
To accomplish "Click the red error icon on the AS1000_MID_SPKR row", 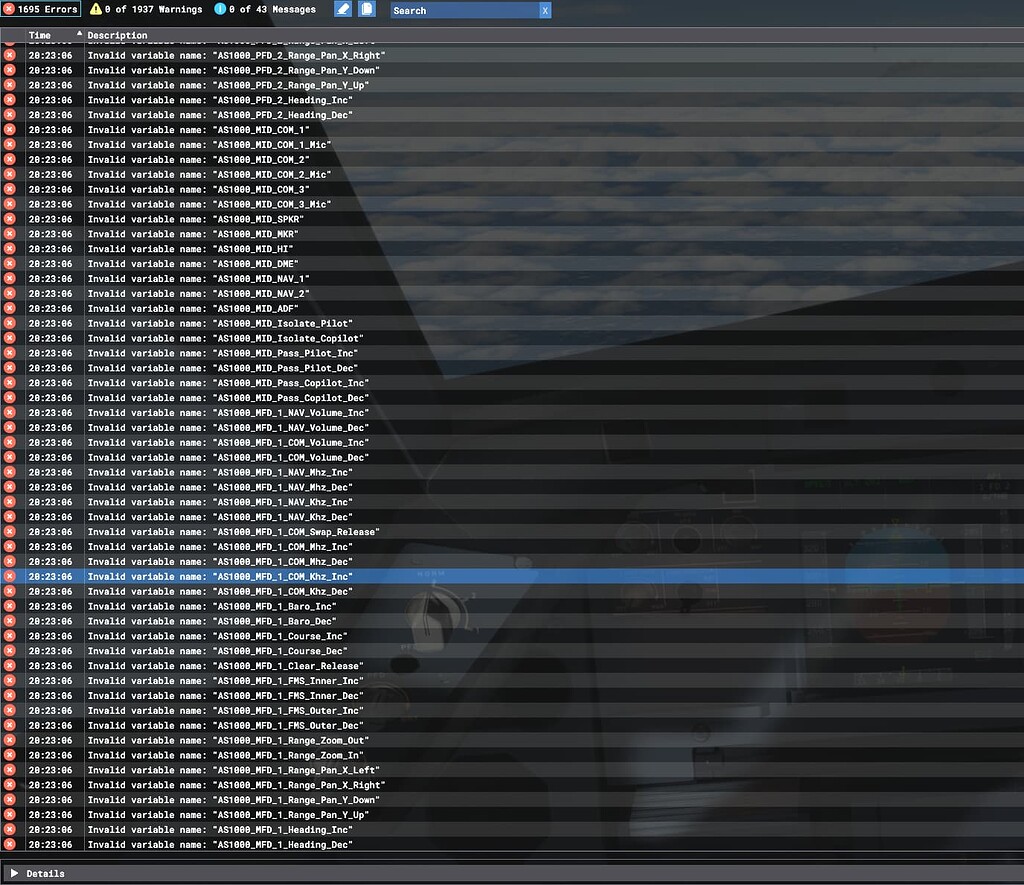I will click(x=10, y=219).
